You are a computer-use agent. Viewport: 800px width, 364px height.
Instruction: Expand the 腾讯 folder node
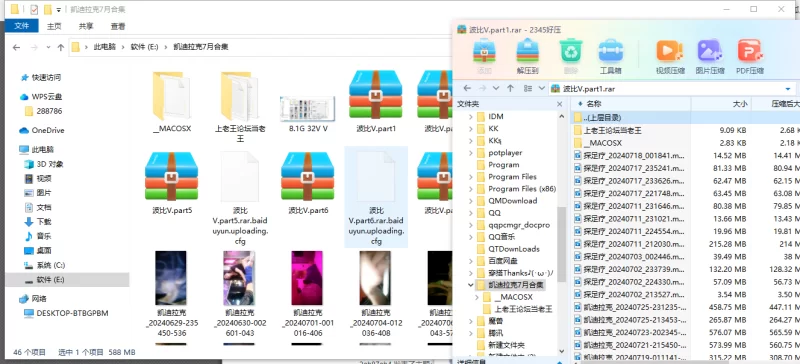(470, 333)
